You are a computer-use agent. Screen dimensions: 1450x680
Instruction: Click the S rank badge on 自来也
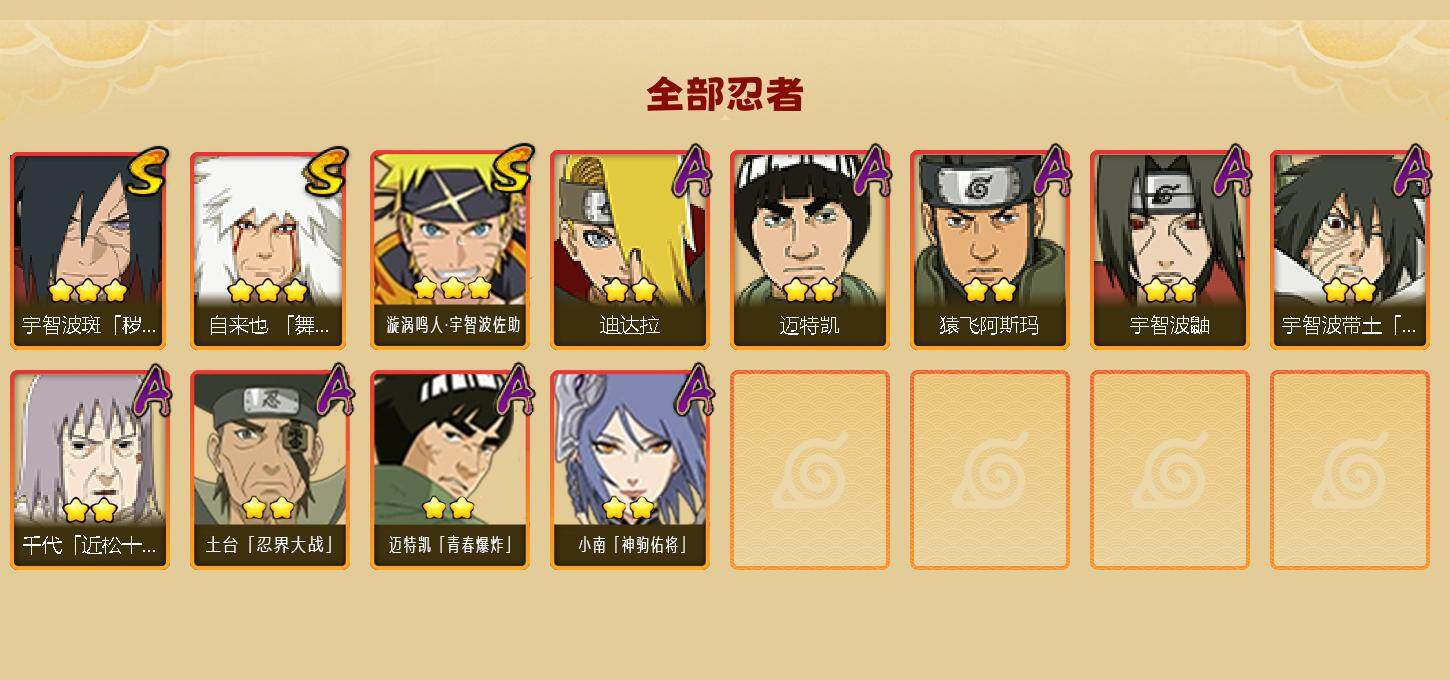[327, 171]
